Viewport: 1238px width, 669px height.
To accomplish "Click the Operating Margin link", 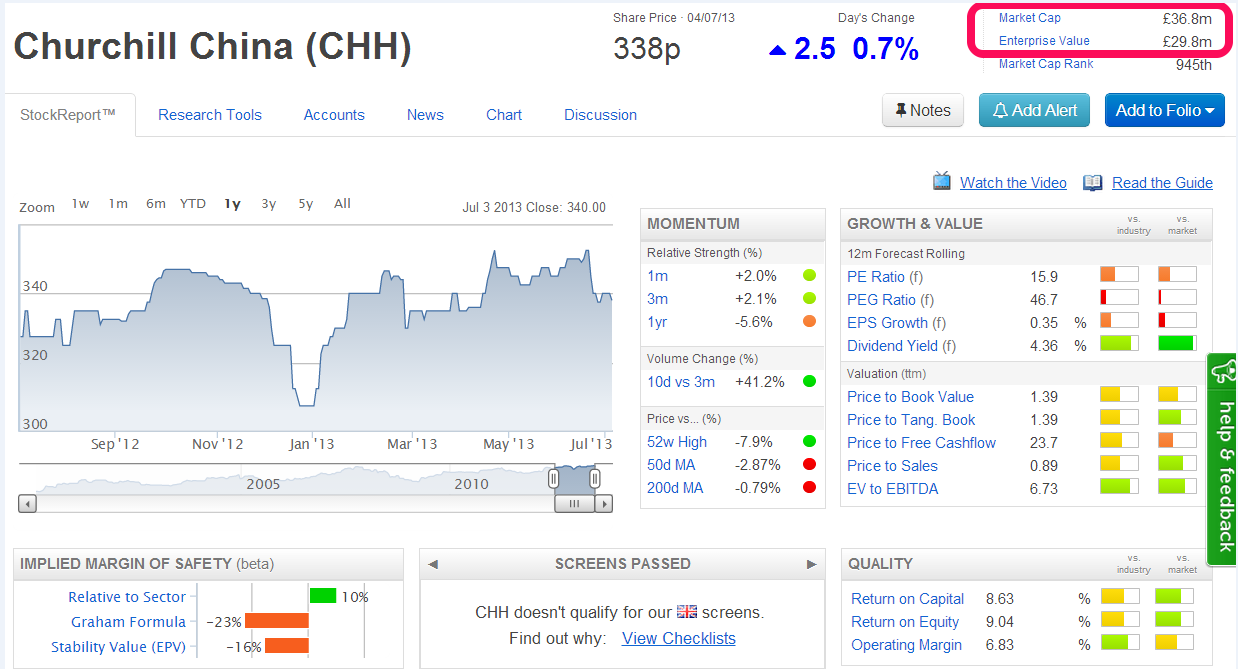I will click(906, 645).
